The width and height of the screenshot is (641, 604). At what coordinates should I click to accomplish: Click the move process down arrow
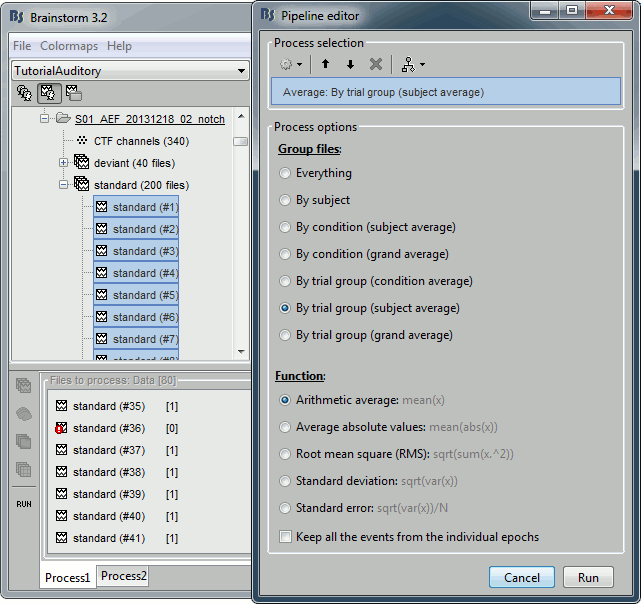pyautogui.click(x=350, y=64)
